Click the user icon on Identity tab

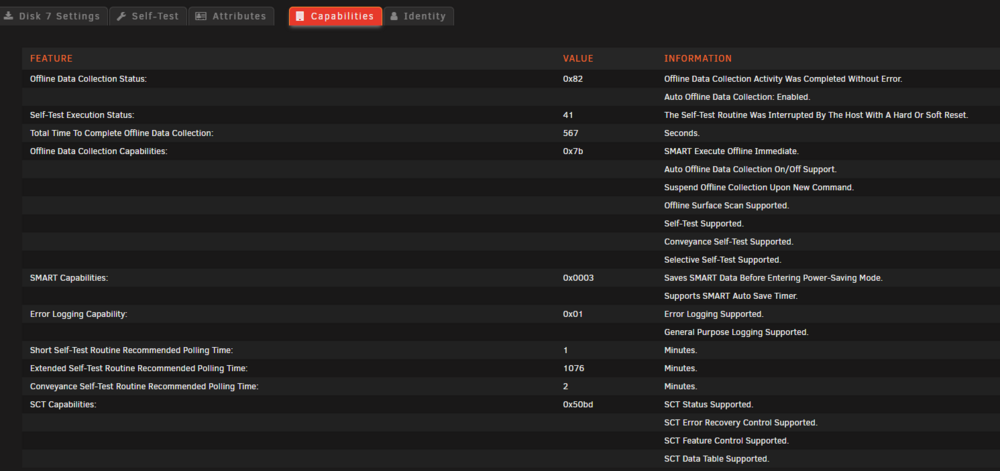pos(394,17)
